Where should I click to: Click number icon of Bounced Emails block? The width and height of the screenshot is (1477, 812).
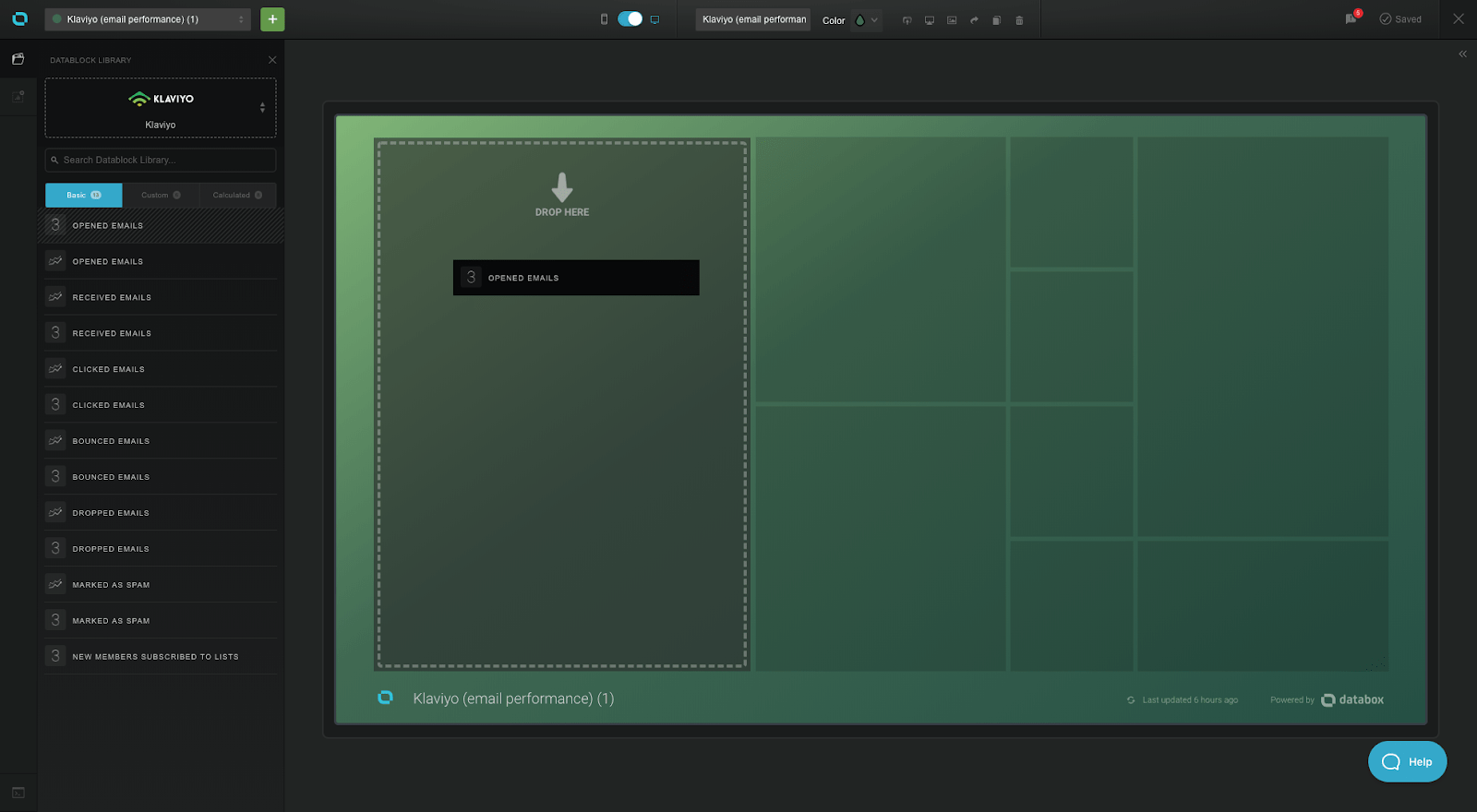[55, 477]
